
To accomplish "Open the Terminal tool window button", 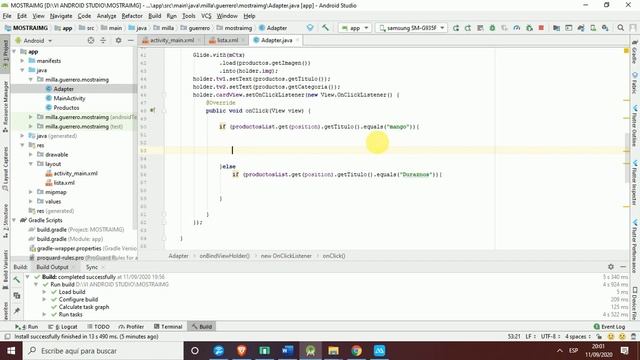I will (168, 327).
